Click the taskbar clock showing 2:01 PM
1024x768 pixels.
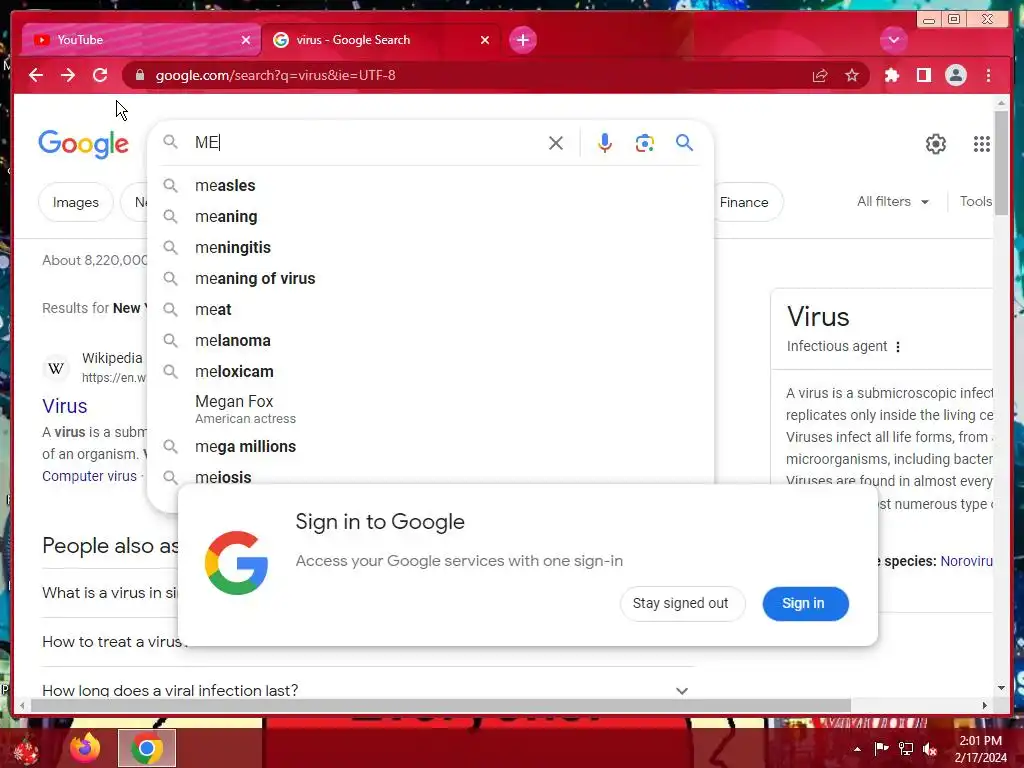(980, 749)
